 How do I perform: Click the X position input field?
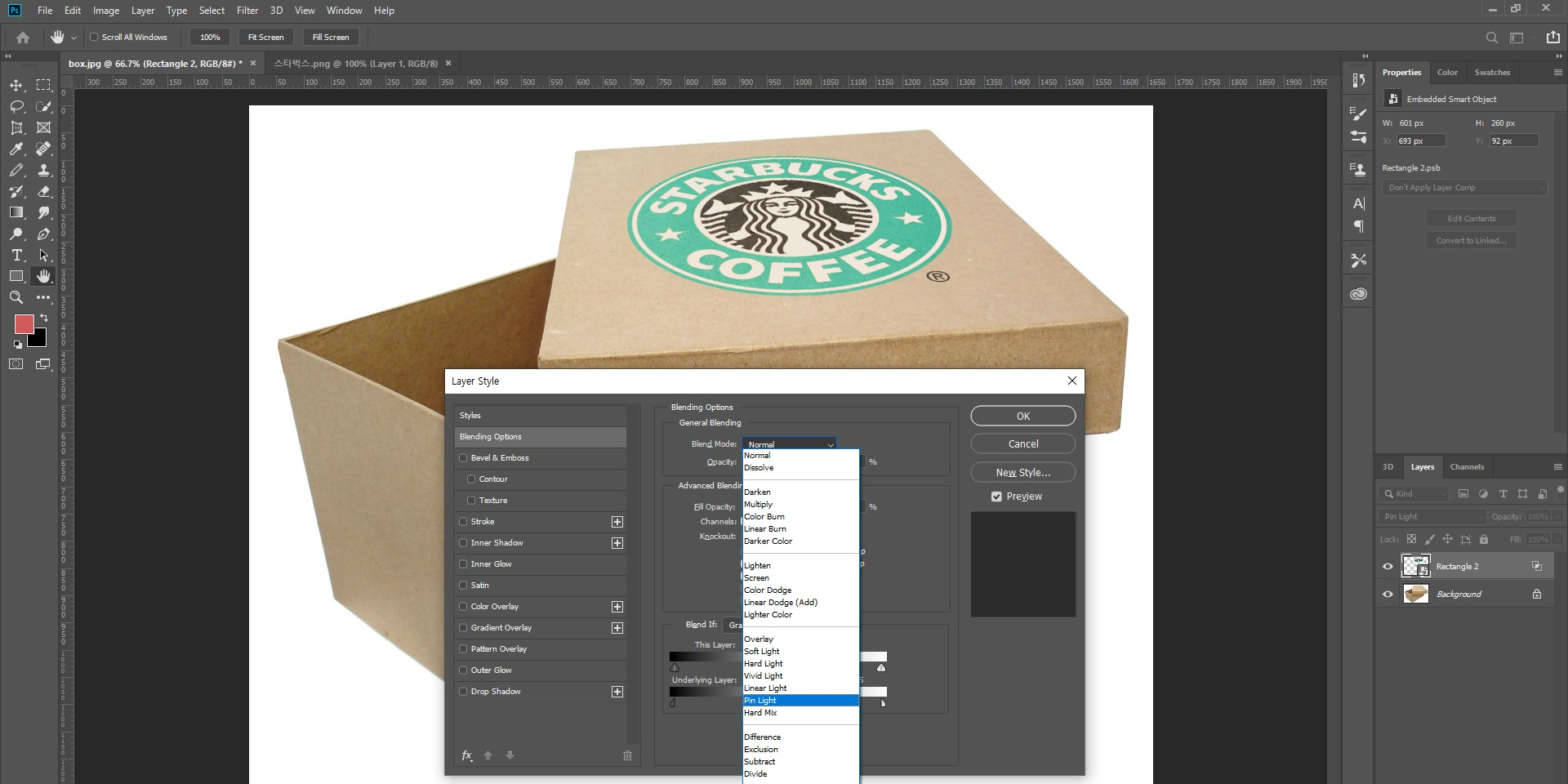(x=1420, y=141)
